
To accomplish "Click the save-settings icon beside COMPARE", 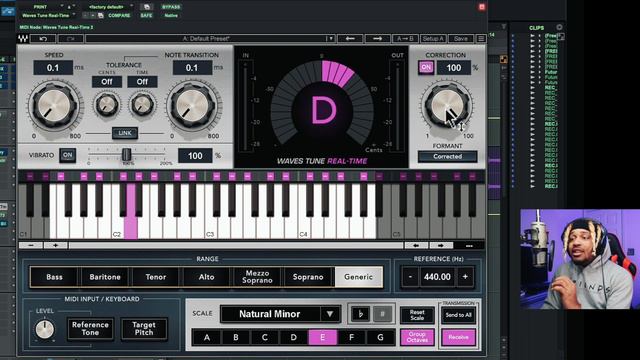I will coord(100,16).
